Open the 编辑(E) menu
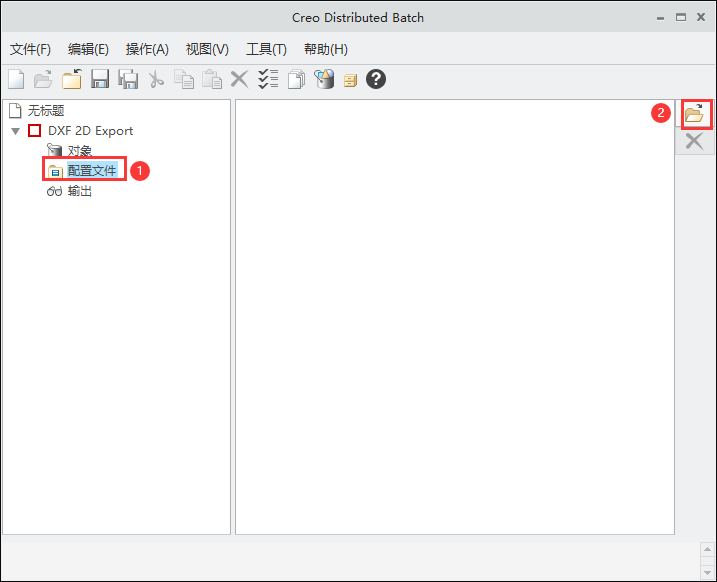The height and width of the screenshot is (582, 717). 88,49
